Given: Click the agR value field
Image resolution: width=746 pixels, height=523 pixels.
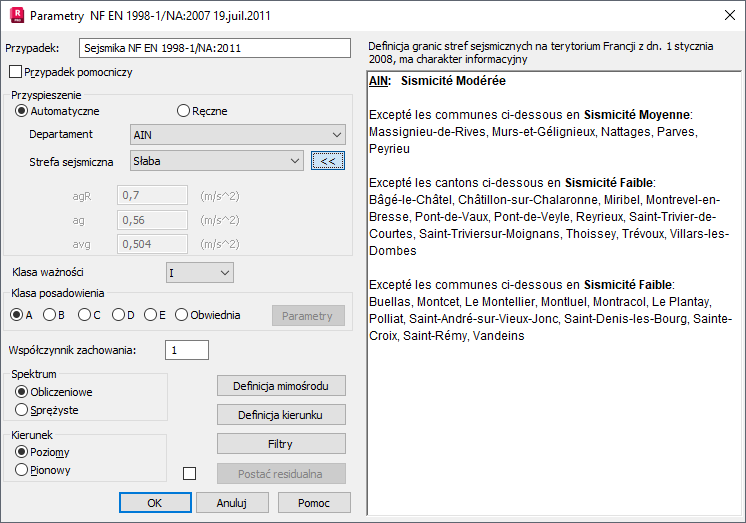Looking at the screenshot, I should pos(152,195).
